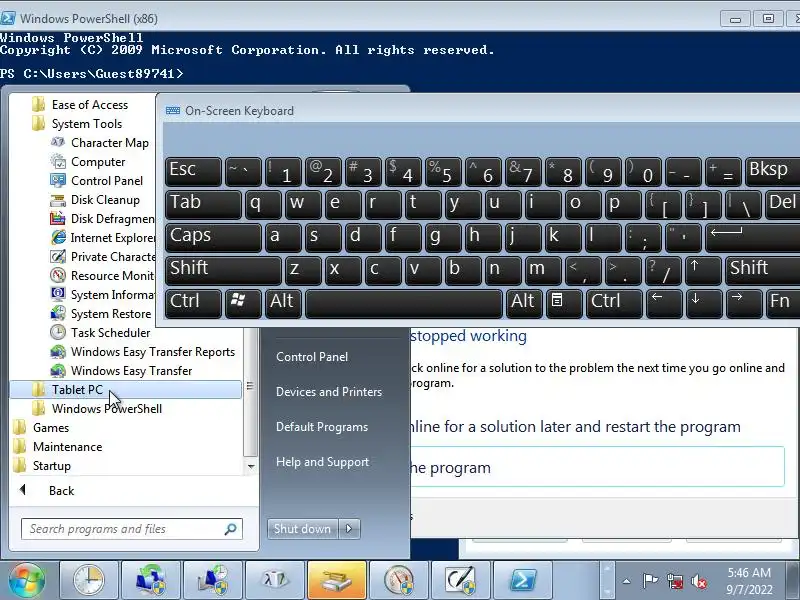The image size is (800, 600).
Task: Open Windows Easy Transfer Reports
Action: tap(143, 352)
